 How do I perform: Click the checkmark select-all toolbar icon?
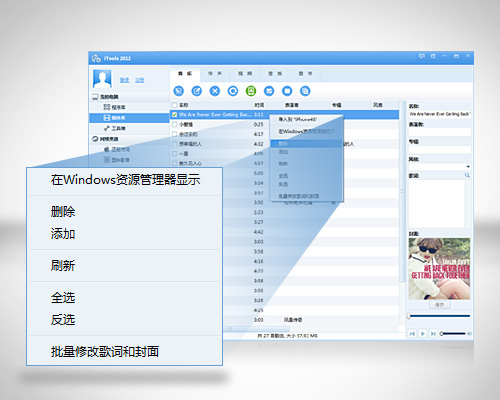click(x=269, y=91)
